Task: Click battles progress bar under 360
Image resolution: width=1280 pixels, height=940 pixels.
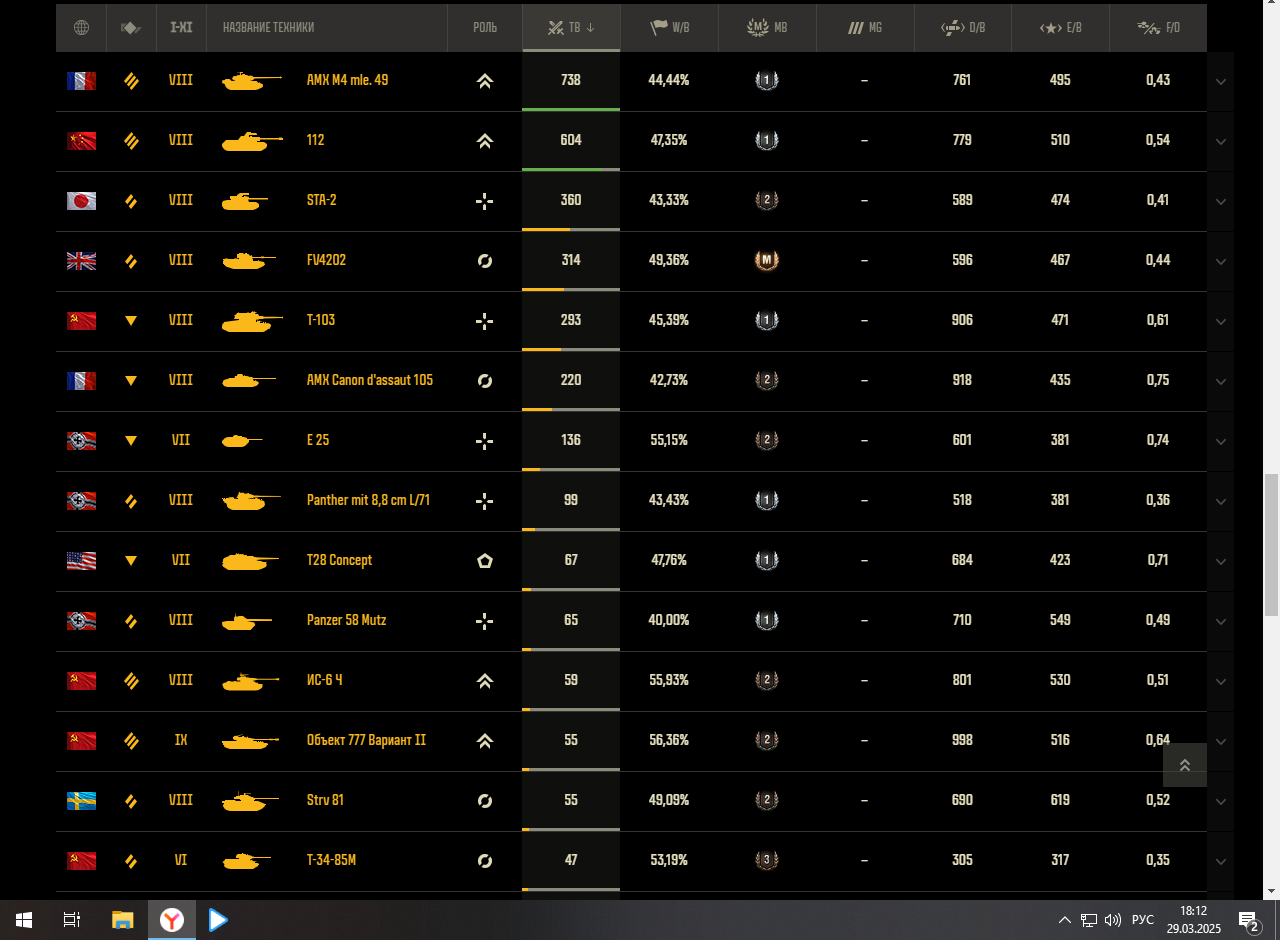Action: point(571,229)
